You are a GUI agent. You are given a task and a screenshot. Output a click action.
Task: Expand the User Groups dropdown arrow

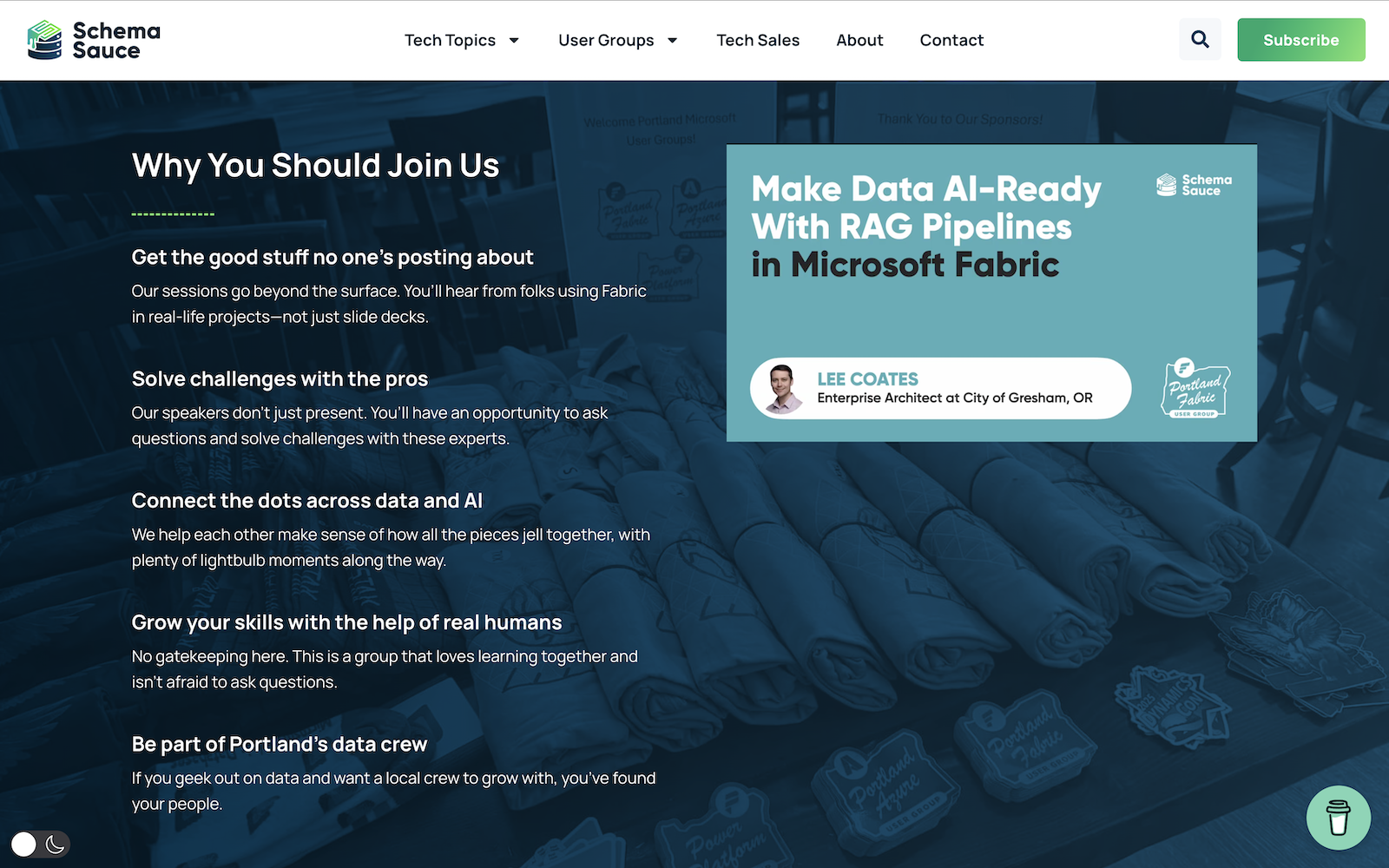(x=672, y=41)
